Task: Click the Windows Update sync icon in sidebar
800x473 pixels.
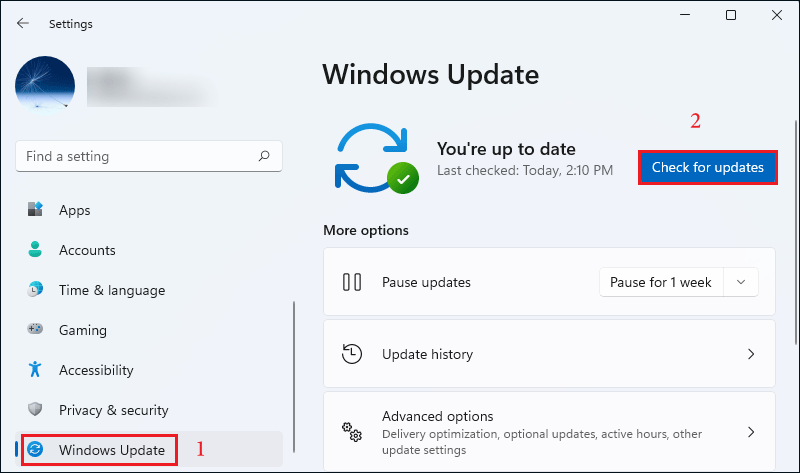Action: (35, 450)
